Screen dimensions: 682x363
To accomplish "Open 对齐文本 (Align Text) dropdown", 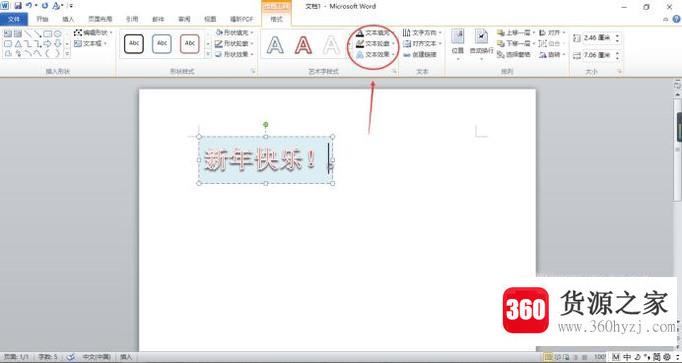I will pos(422,43).
